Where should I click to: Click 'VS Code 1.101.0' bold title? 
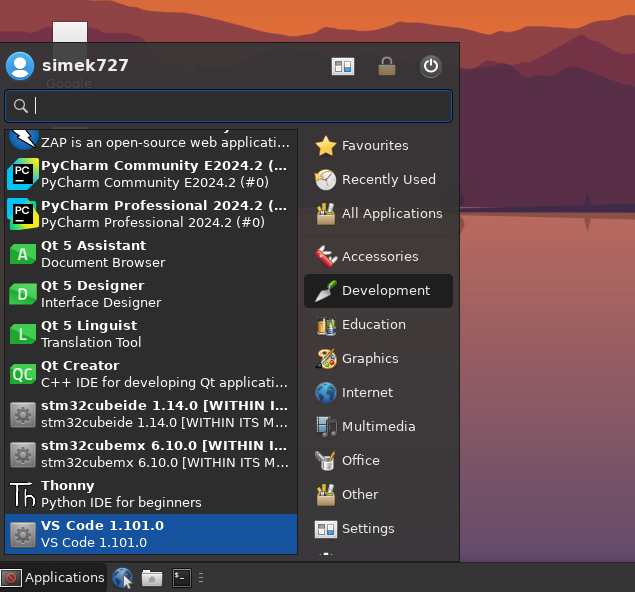(102, 526)
